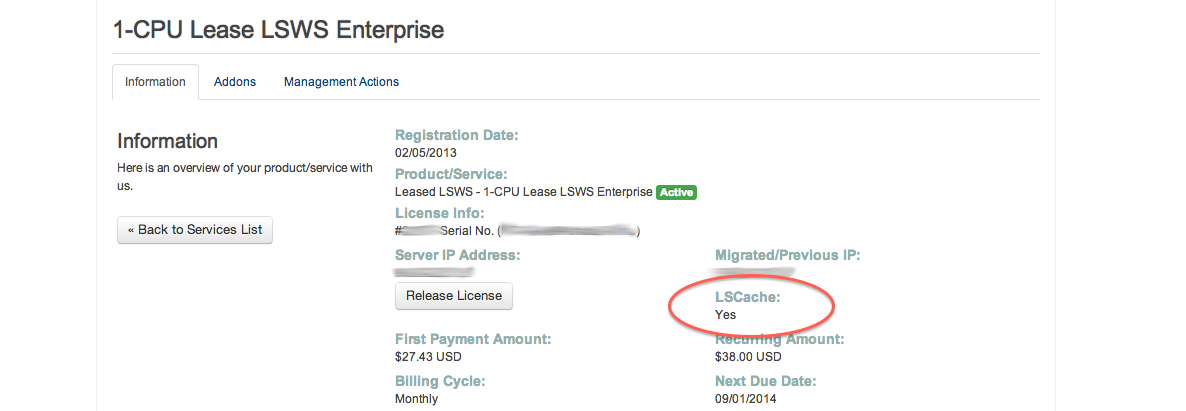1186x411 pixels.
Task: Click the Information section heading
Action: (168, 142)
